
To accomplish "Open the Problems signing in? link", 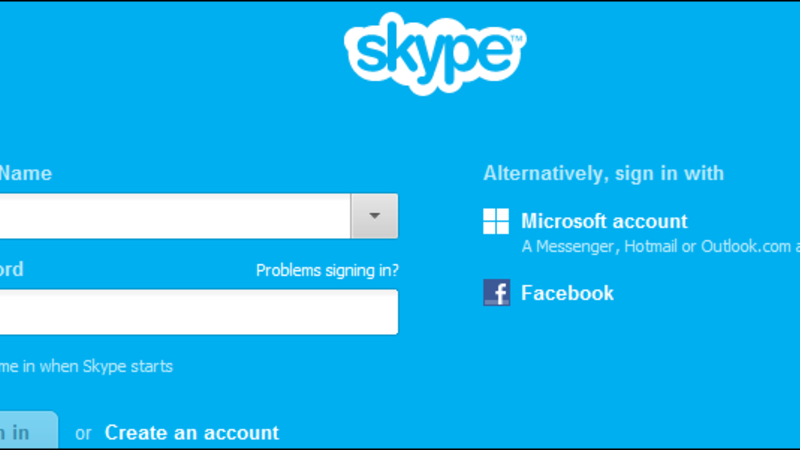I will 327,270.
